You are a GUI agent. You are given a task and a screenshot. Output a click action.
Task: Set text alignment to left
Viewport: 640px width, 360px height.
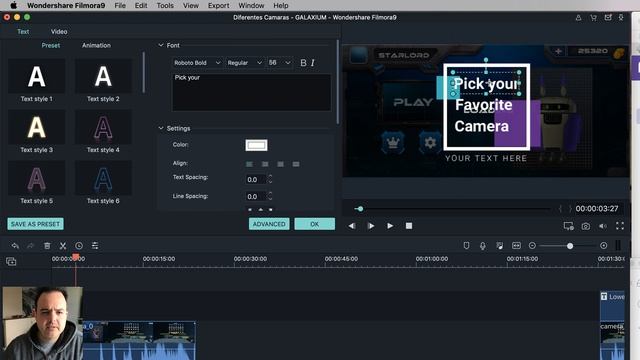pos(249,164)
